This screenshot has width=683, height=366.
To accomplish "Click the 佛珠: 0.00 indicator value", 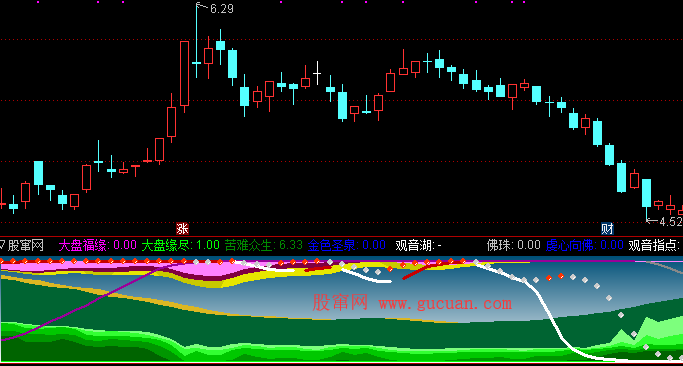I will [514, 246].
